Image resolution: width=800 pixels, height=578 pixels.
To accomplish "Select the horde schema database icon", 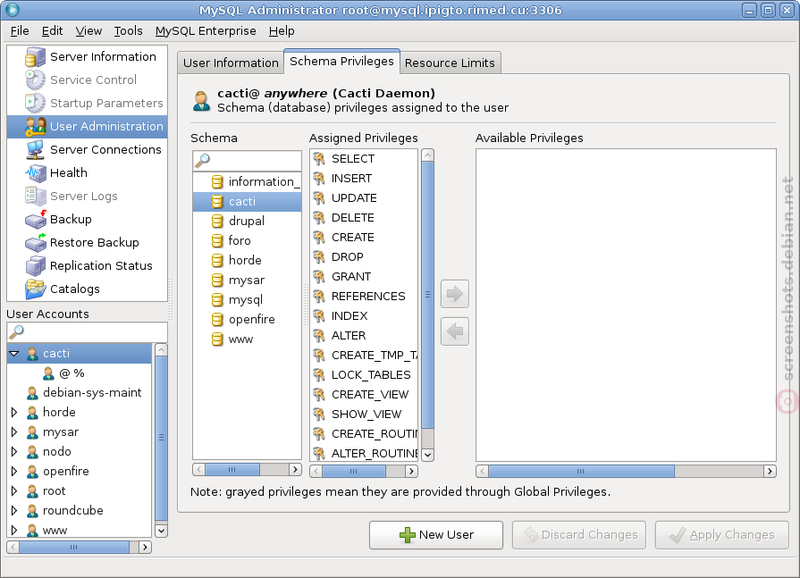I will (217, 260).
